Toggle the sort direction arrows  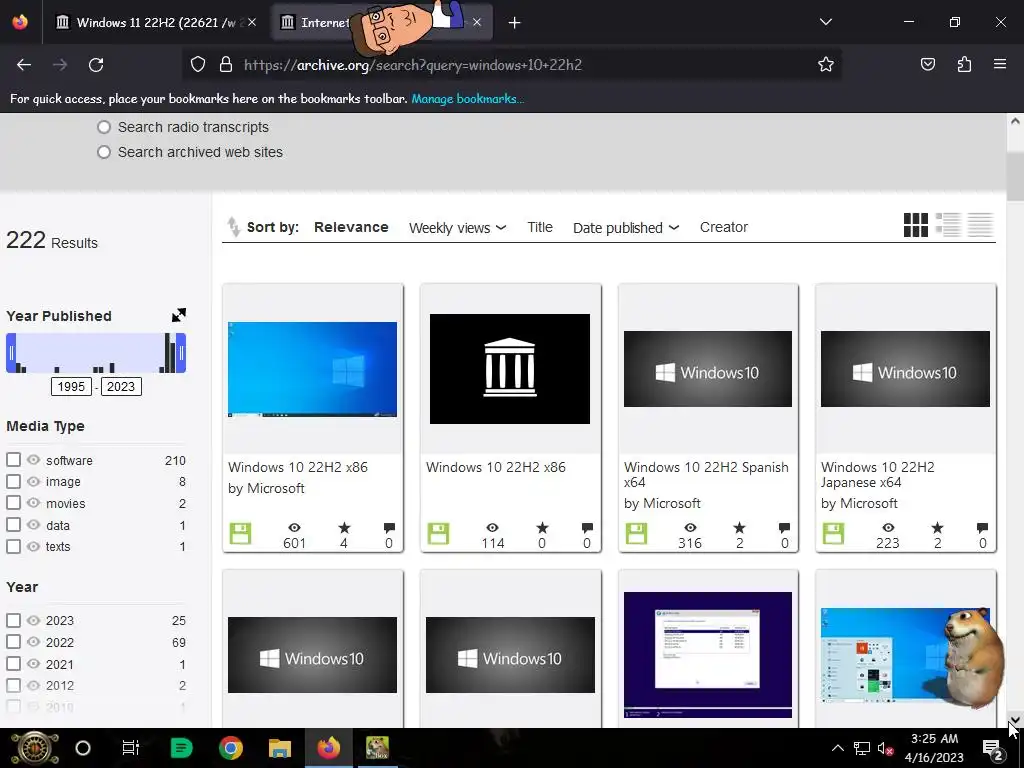click(233, 227)
